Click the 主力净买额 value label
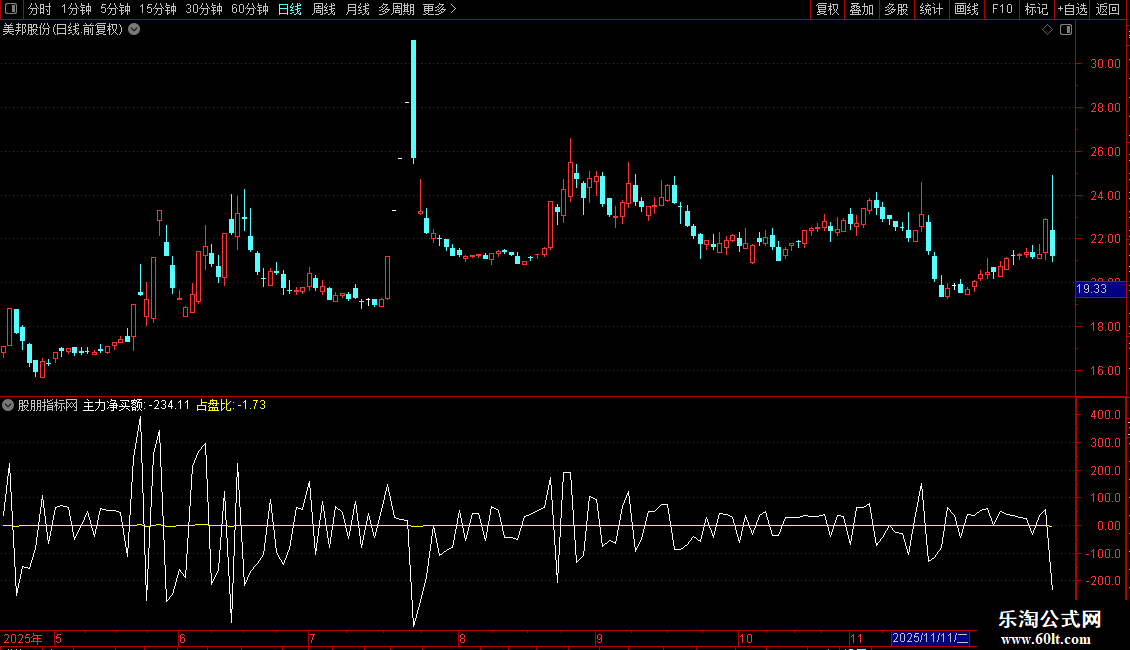Viewport: 1130px width, 650px height. point(136,405)
